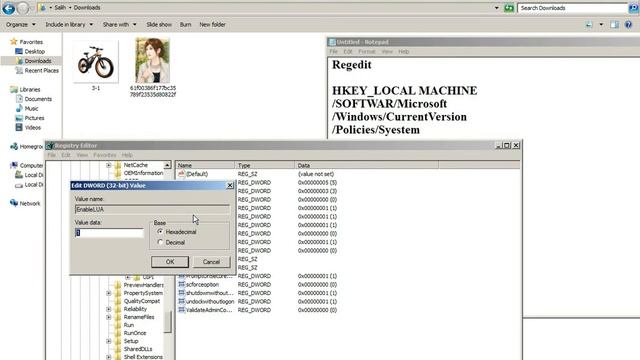Expand the PropertySystem registry key

coord(109,293)
